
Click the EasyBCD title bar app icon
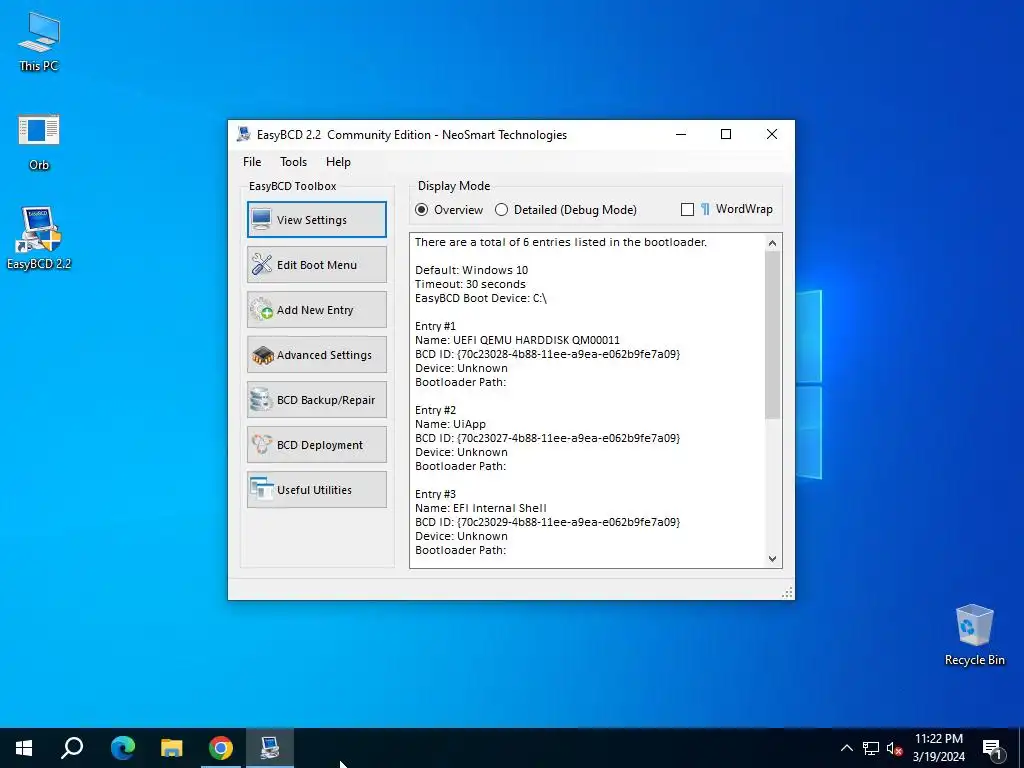click(x=244, y=135)
